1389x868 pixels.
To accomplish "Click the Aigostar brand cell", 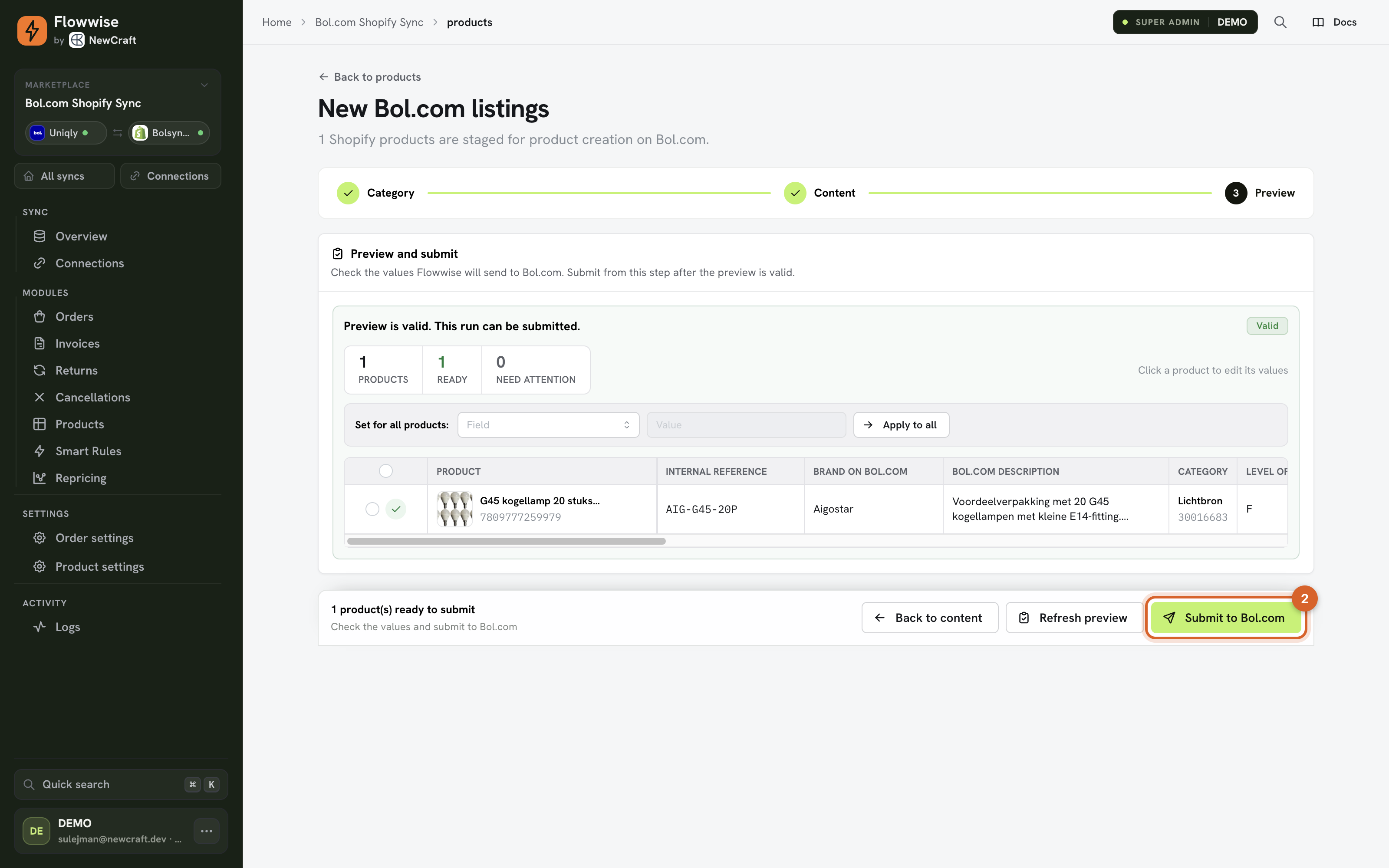I will click(873, 509).
